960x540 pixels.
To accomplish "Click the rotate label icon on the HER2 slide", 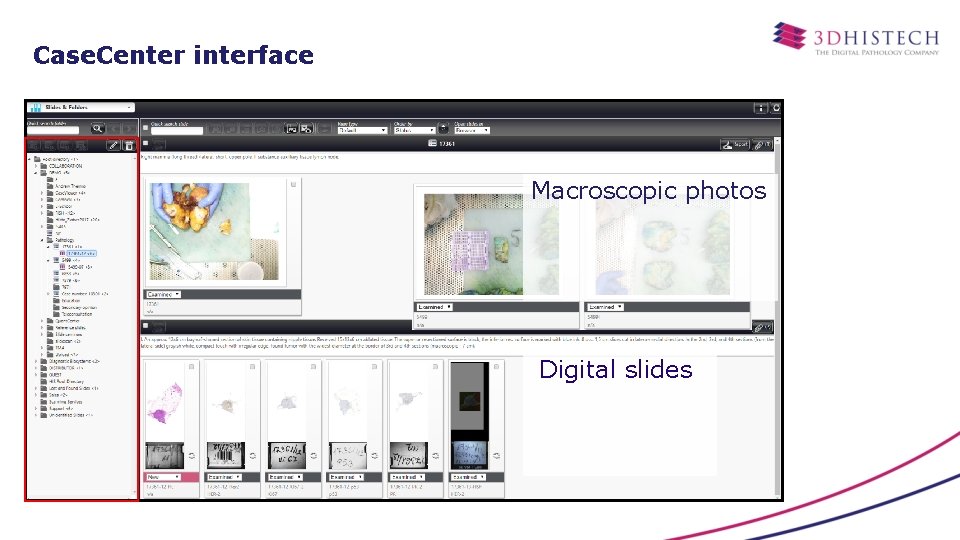I will (x=252, y=456).
